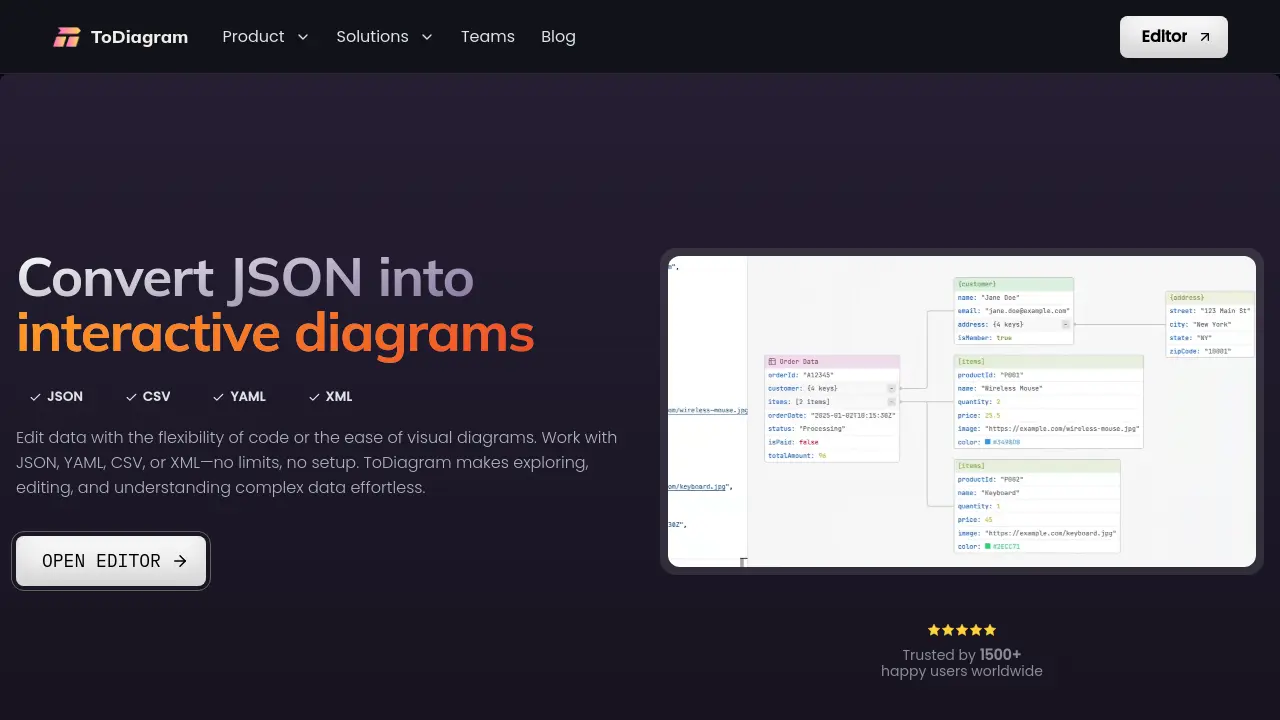The image size is (1280, 720).
Task: Open the Product dropdown menu
Action: (265, 36)
